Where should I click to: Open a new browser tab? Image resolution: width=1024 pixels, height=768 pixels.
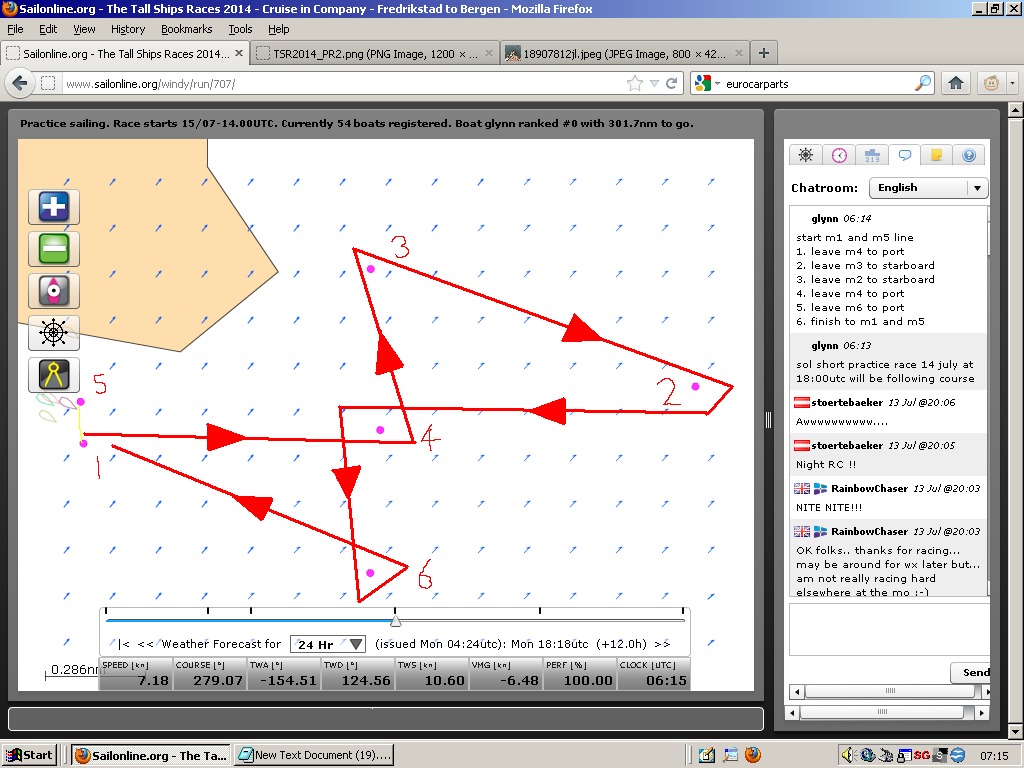click(763, 53)
